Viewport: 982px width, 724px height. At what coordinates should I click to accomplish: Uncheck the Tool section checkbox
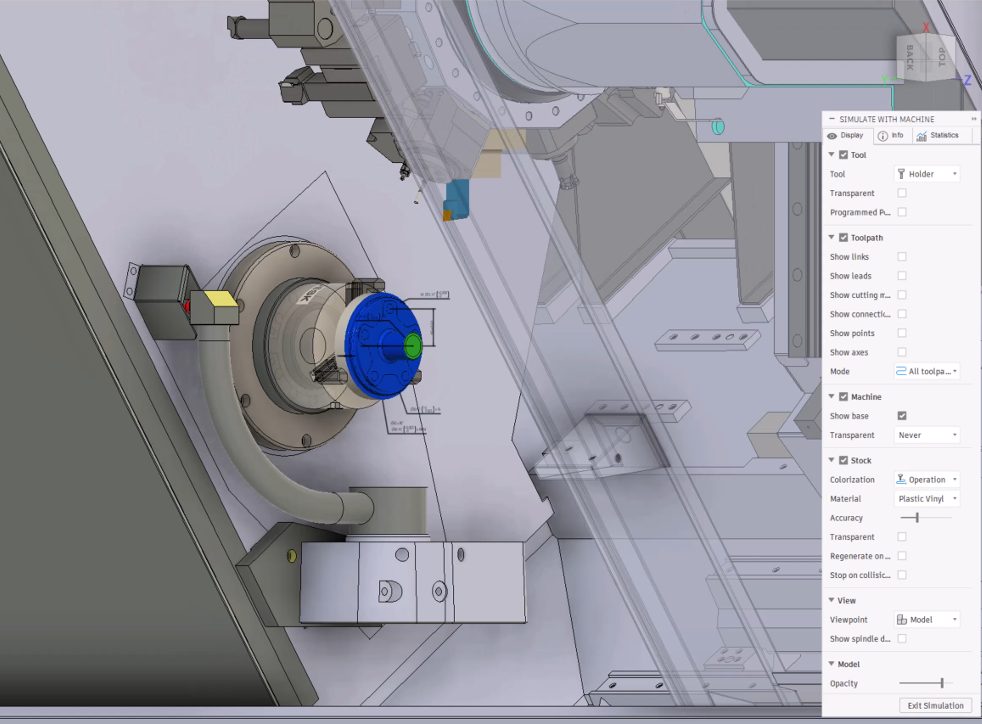click(x=843, y=155)
